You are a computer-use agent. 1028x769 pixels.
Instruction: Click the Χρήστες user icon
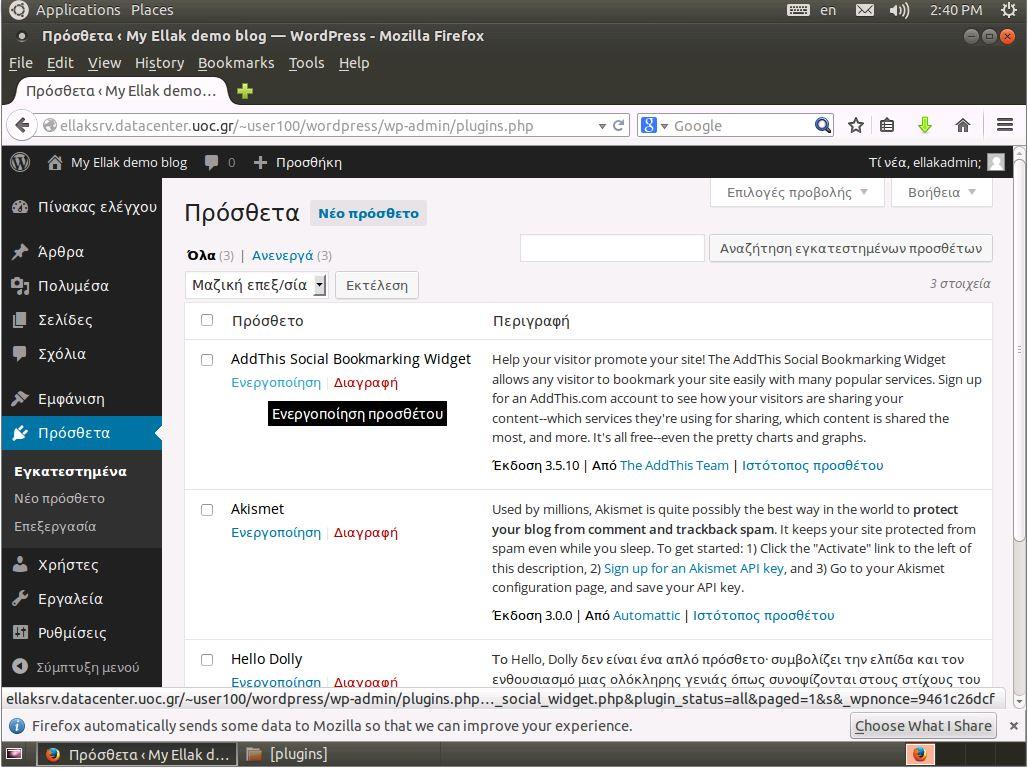[20, 564]
